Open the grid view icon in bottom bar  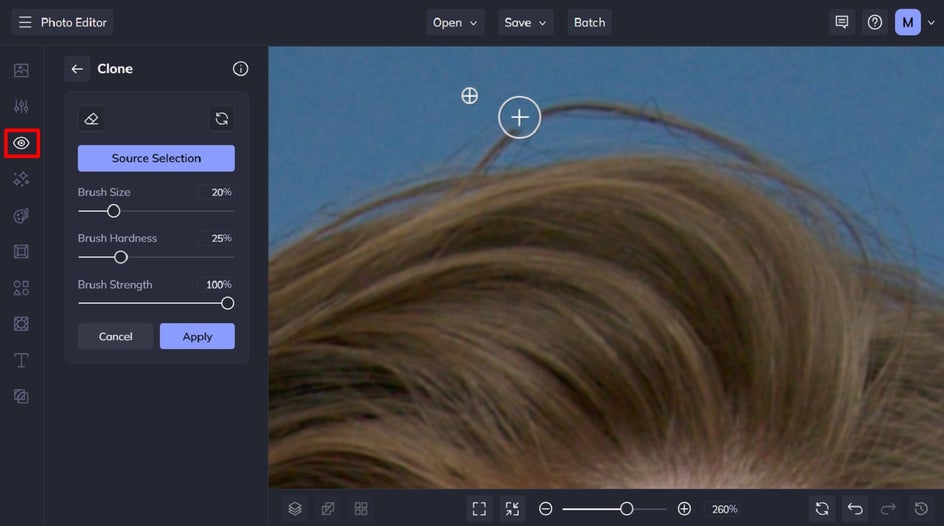coord(361,509)
